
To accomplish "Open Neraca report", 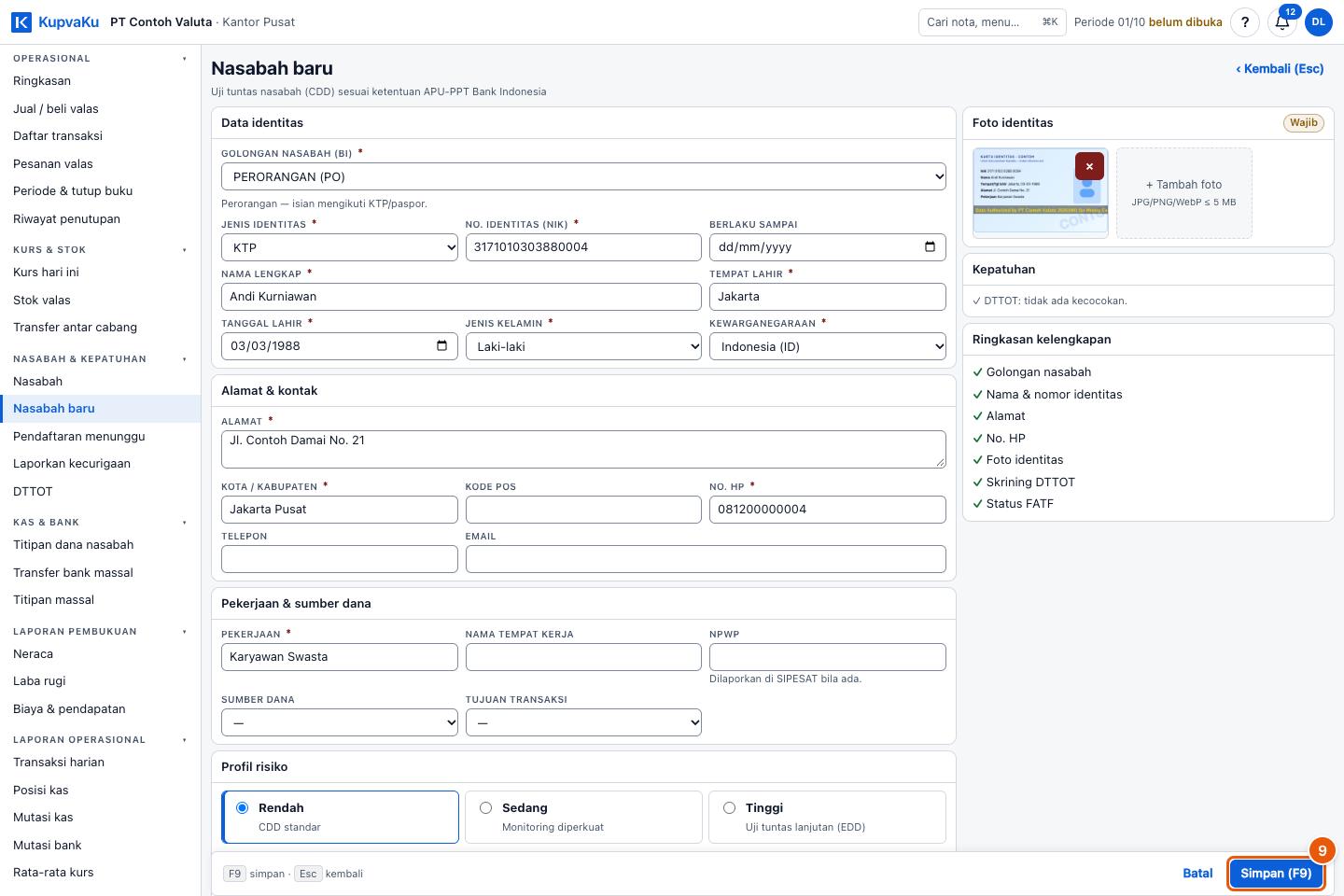I will [x=100, y=654].
